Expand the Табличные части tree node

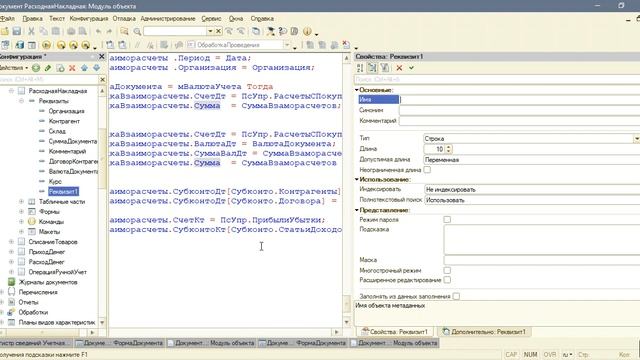21,202
